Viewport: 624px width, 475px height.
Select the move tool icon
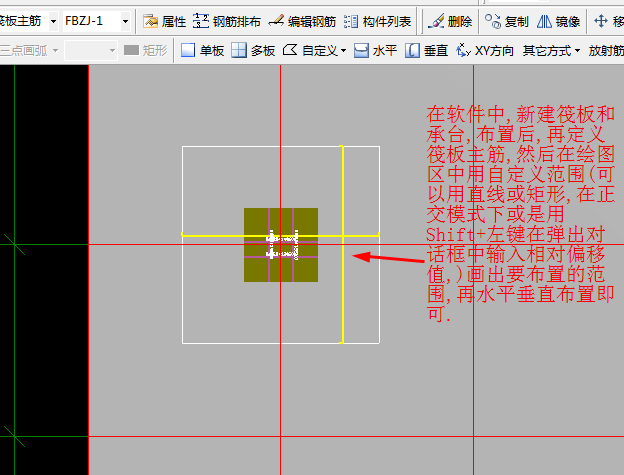pos(600,21)
